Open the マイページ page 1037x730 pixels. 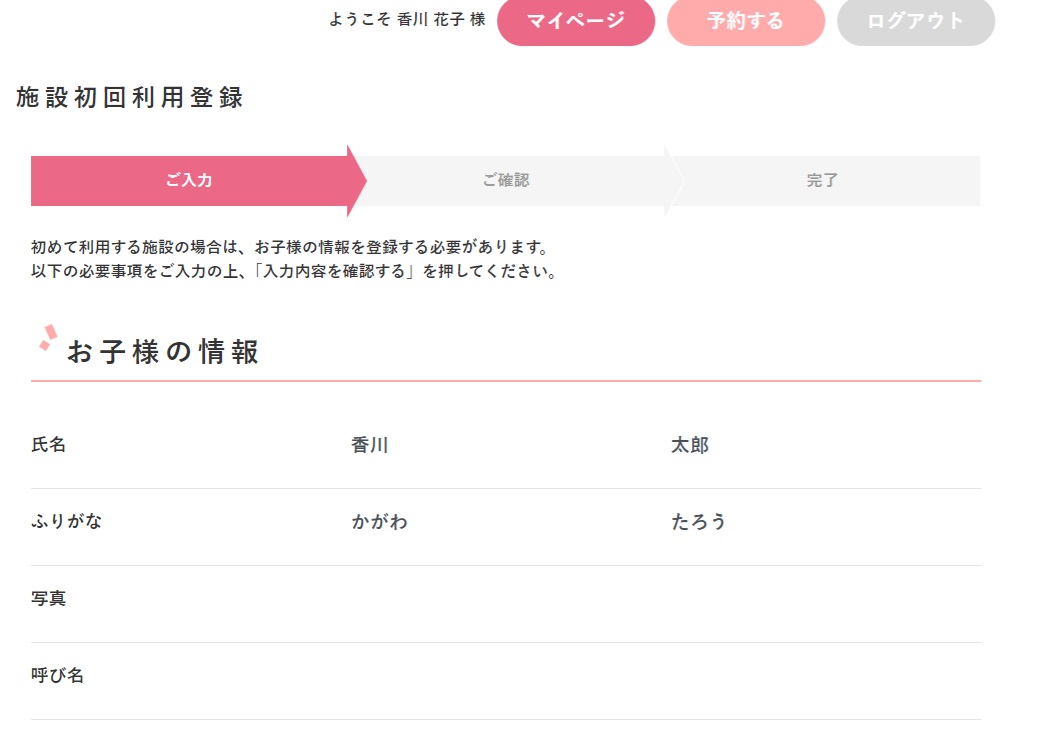pos(575,21)
